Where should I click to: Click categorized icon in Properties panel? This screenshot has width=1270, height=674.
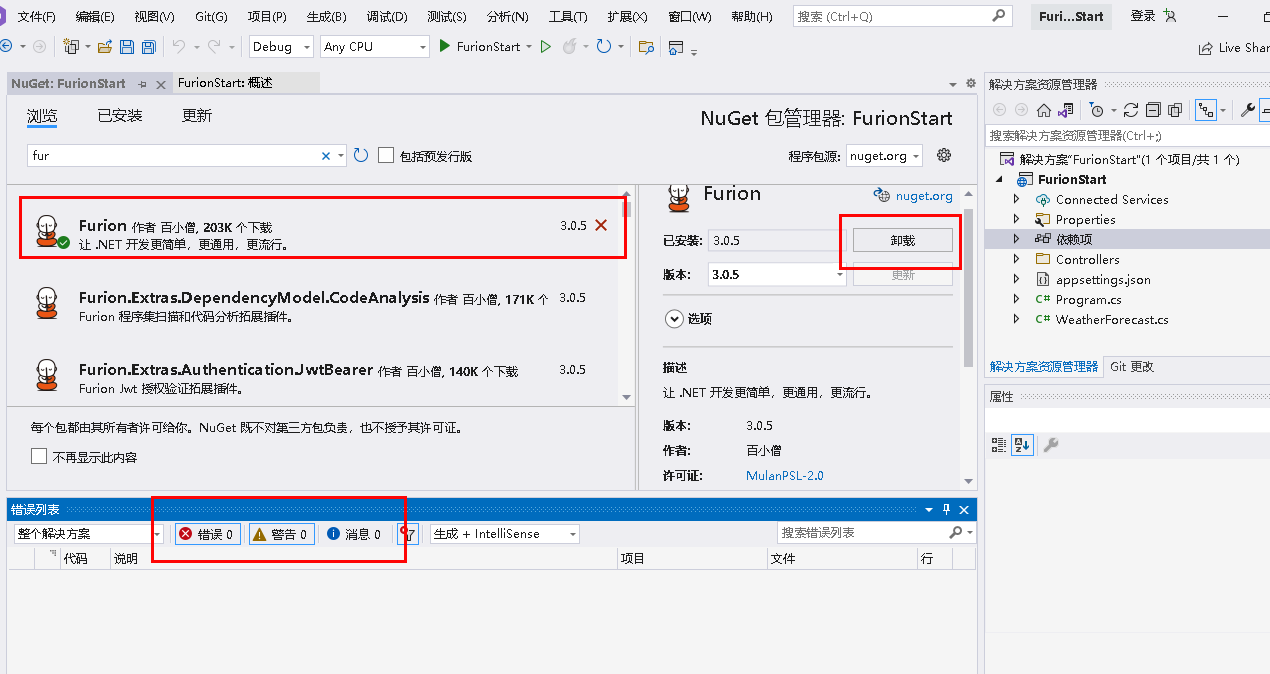pyautogui.click(x=999, y=445)
